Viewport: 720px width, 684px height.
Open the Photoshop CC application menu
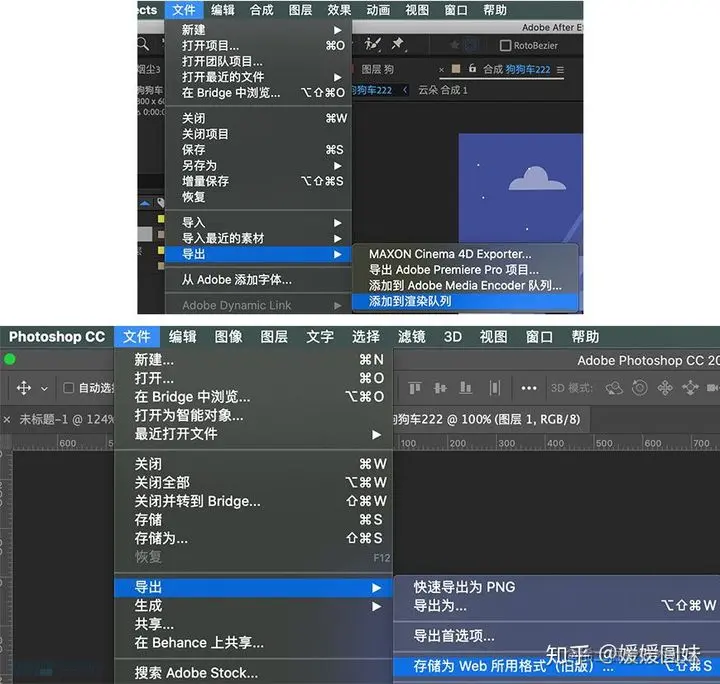(57, 337)
